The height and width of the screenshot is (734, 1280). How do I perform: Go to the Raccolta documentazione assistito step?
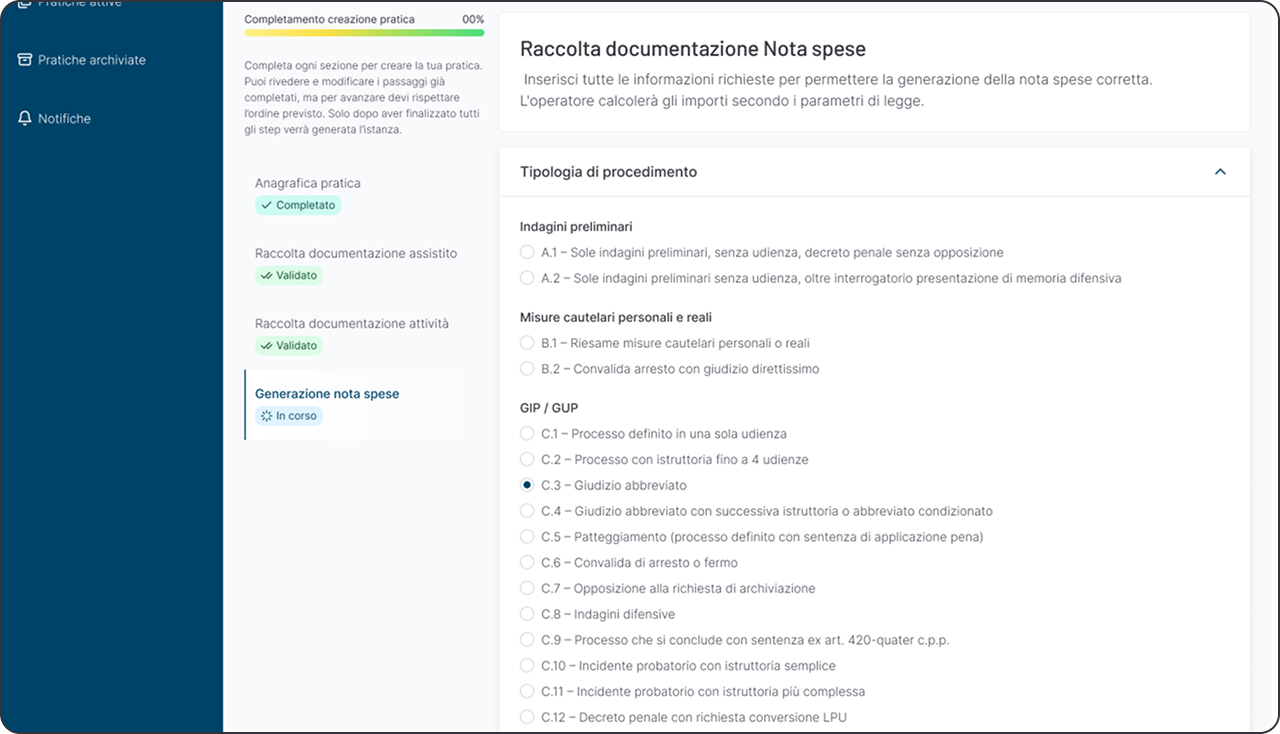point(356,253)
